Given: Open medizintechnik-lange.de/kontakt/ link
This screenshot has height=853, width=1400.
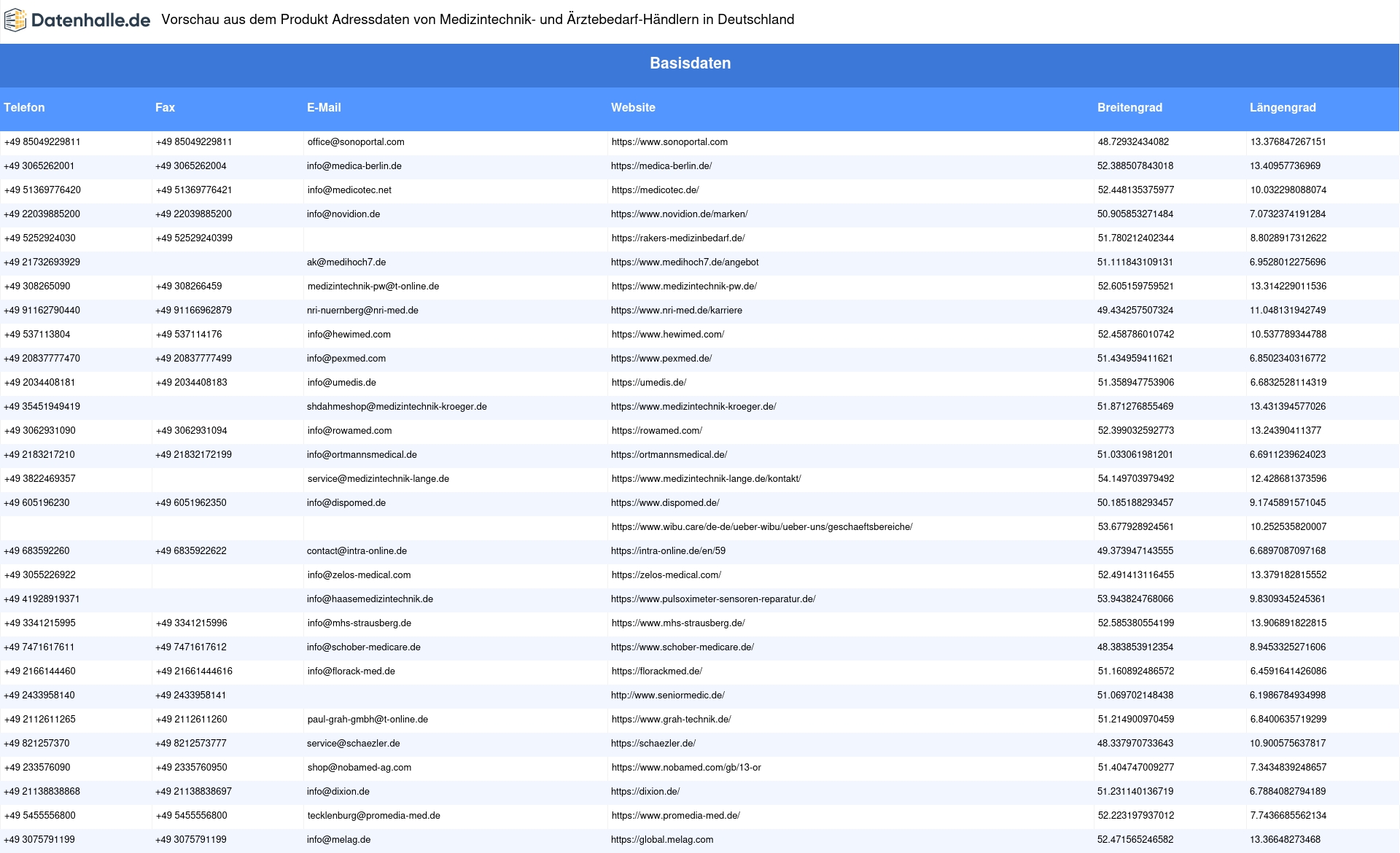Looking at the screenshot, I should point(707,479).
